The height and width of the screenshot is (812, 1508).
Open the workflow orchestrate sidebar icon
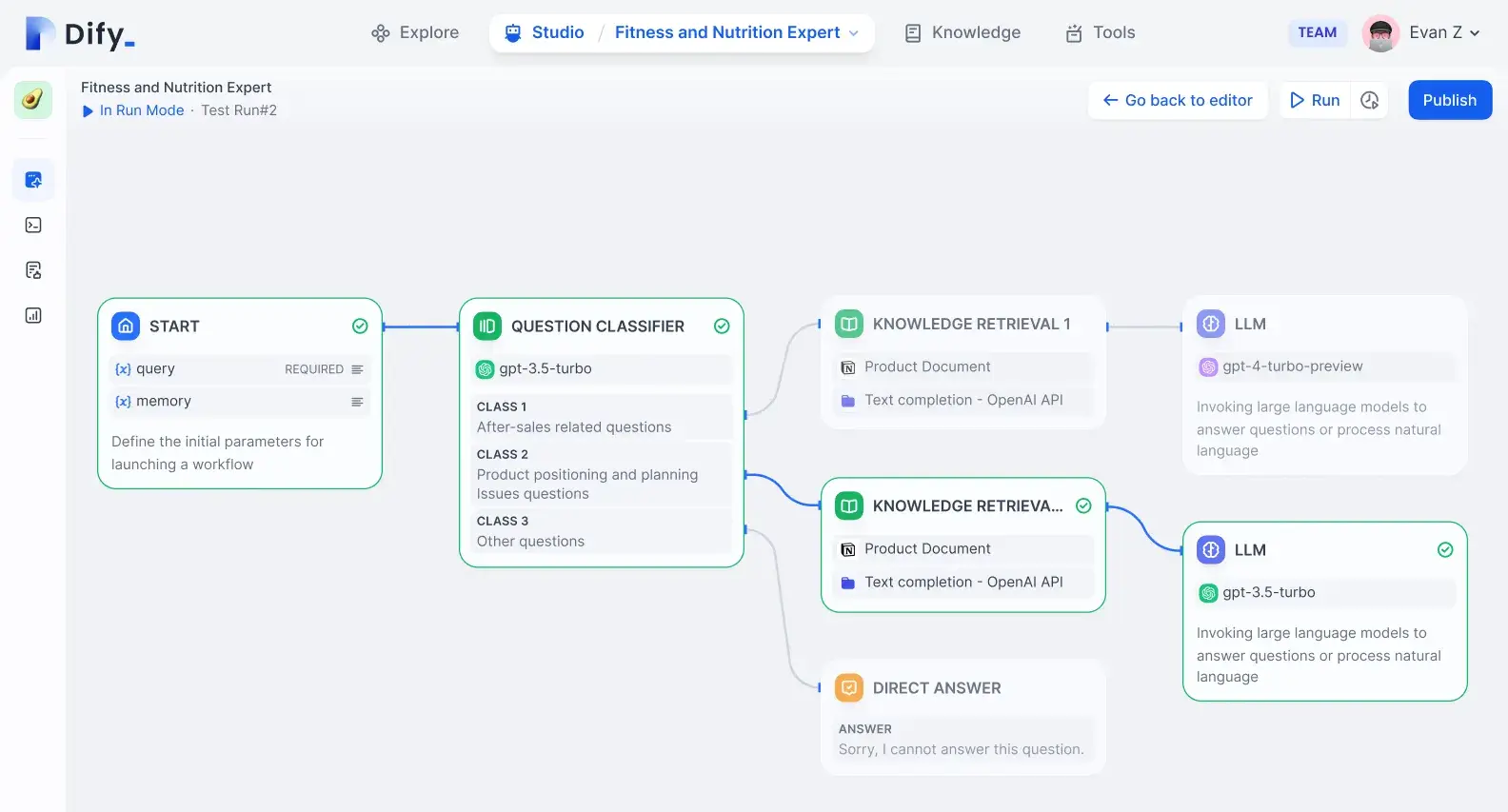pos(33,180)
